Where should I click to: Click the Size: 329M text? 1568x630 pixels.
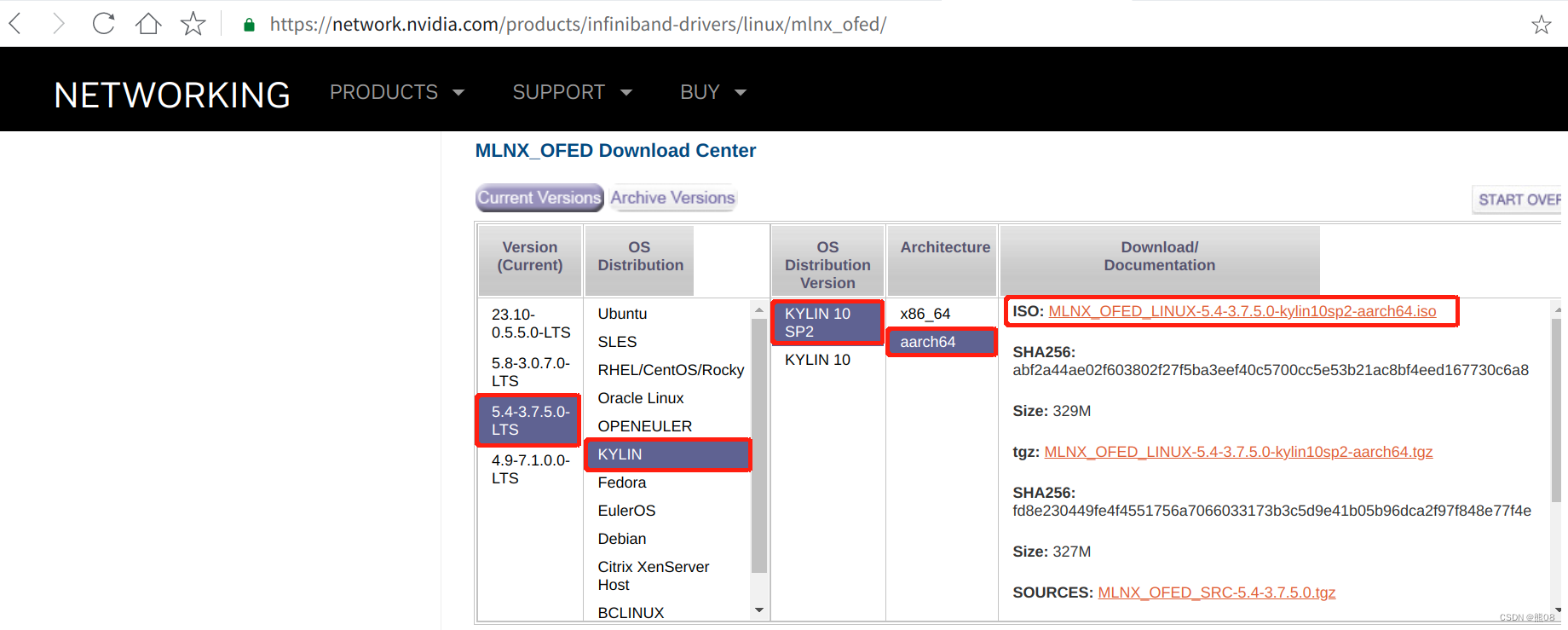coord(1052,411)
